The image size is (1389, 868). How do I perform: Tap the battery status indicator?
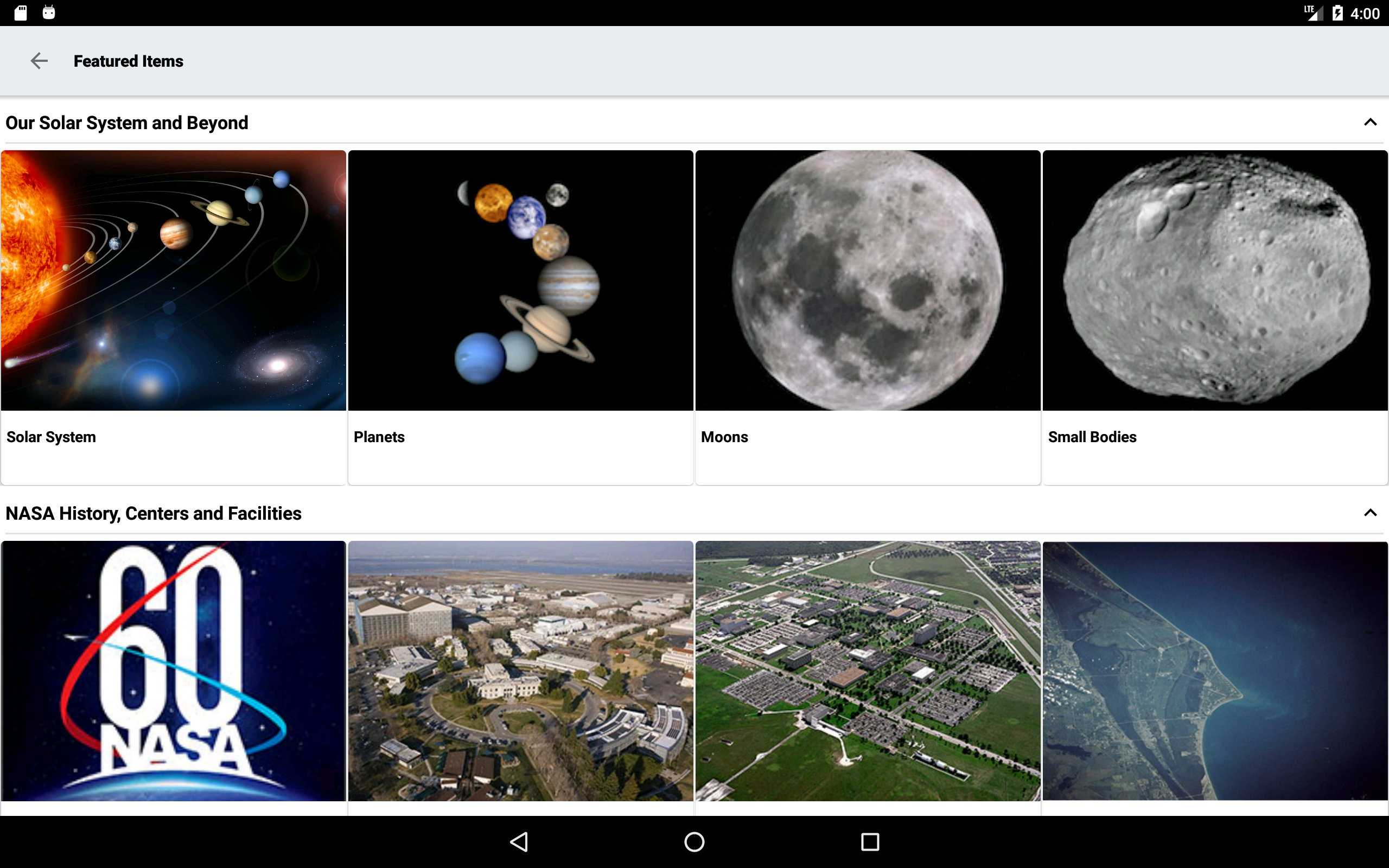tap(1337, 12)
